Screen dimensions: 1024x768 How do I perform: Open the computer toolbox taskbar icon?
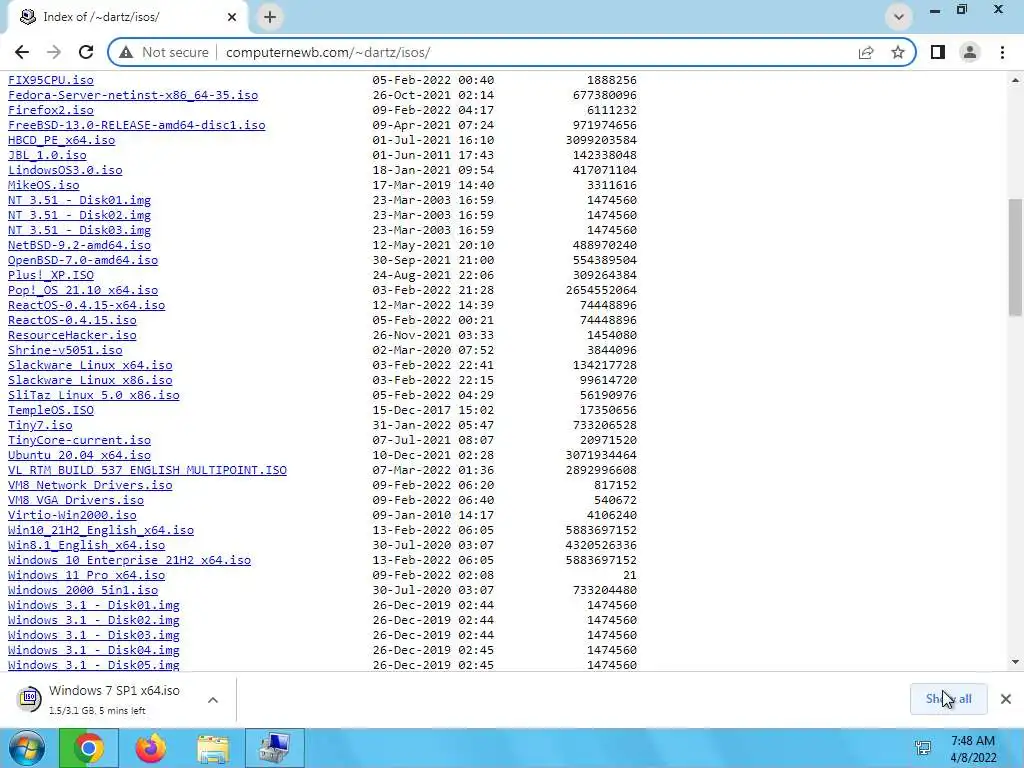[x=275, y=748]
